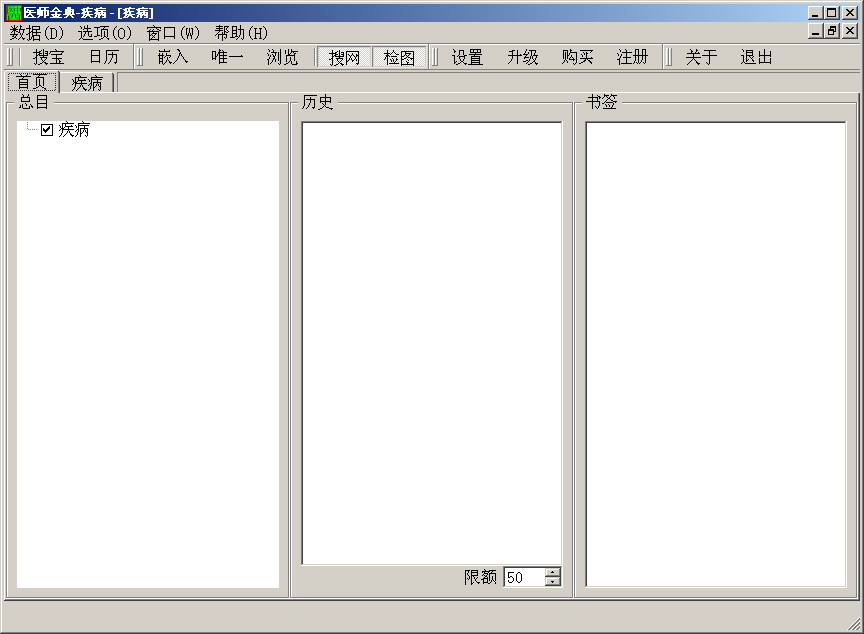Open the 窗口(W) menu
Screen dimensions: 864x634
coord(173,33)
